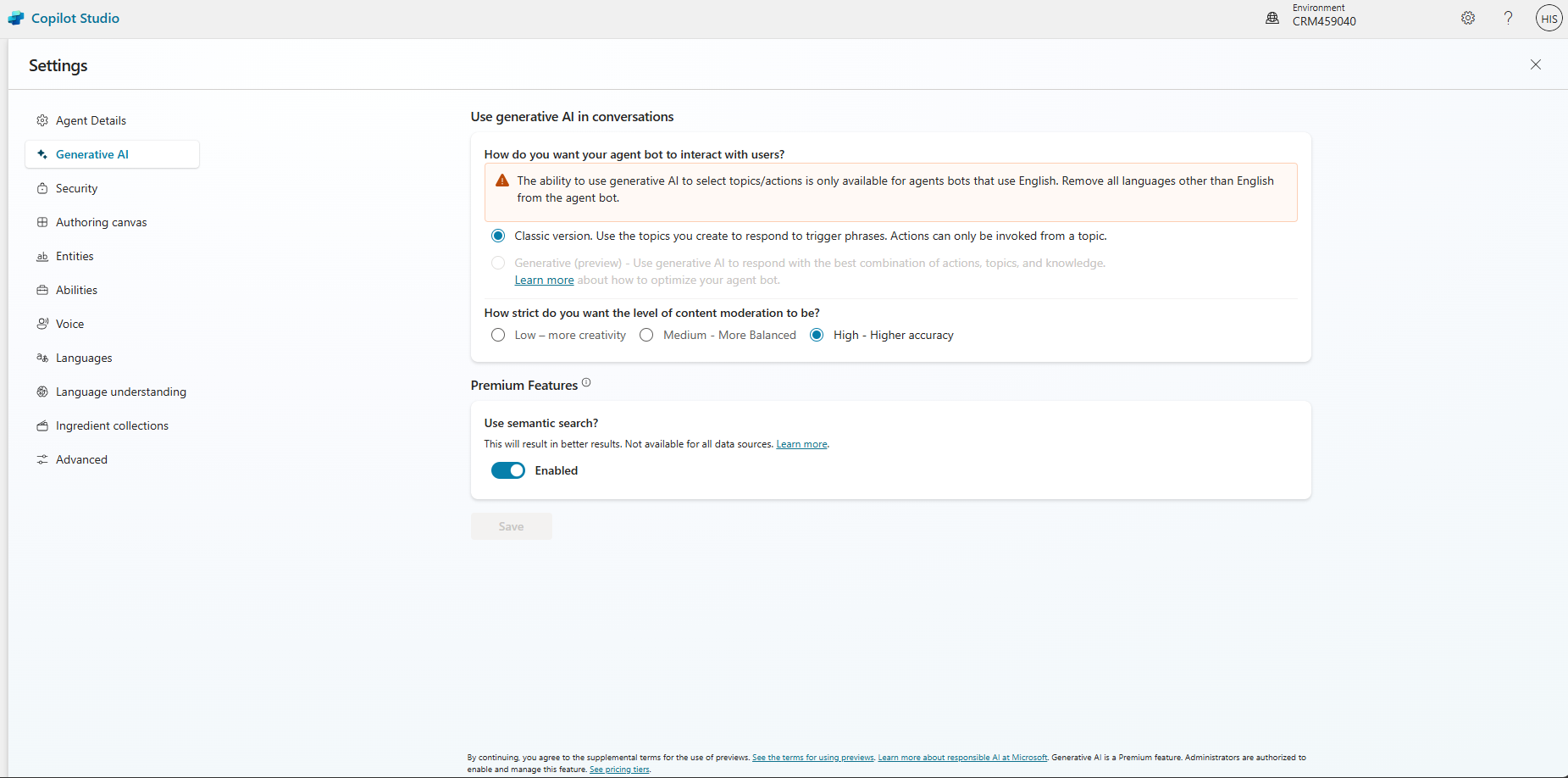Viewport: 1568px width, 778px height.
Task: Click the 'Use semantic search?' label
Action: coord(541,423)
